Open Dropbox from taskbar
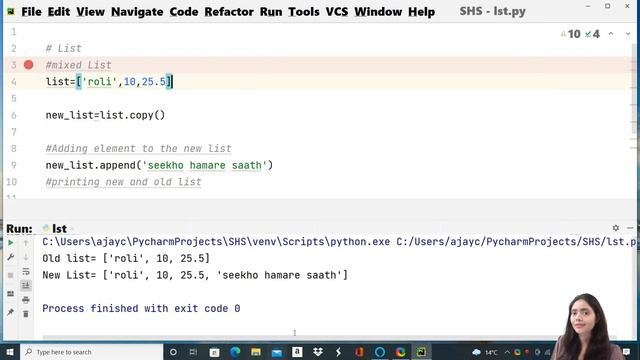This screenshot has height=360, width=640. point(318,352)
